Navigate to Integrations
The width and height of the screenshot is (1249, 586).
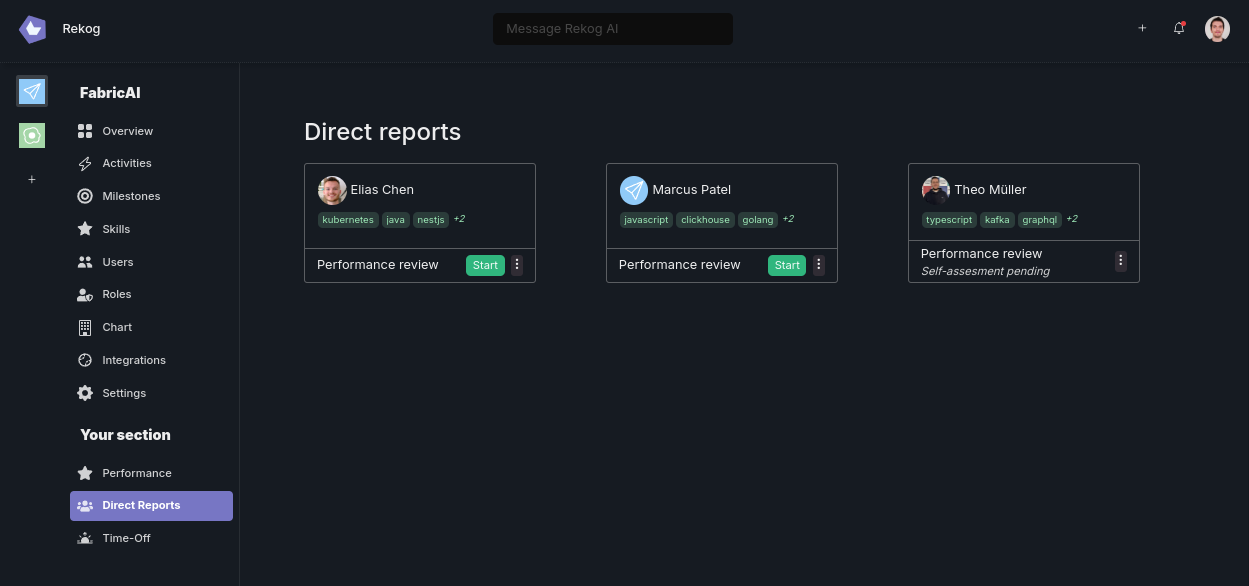click(x=134, y=360)
